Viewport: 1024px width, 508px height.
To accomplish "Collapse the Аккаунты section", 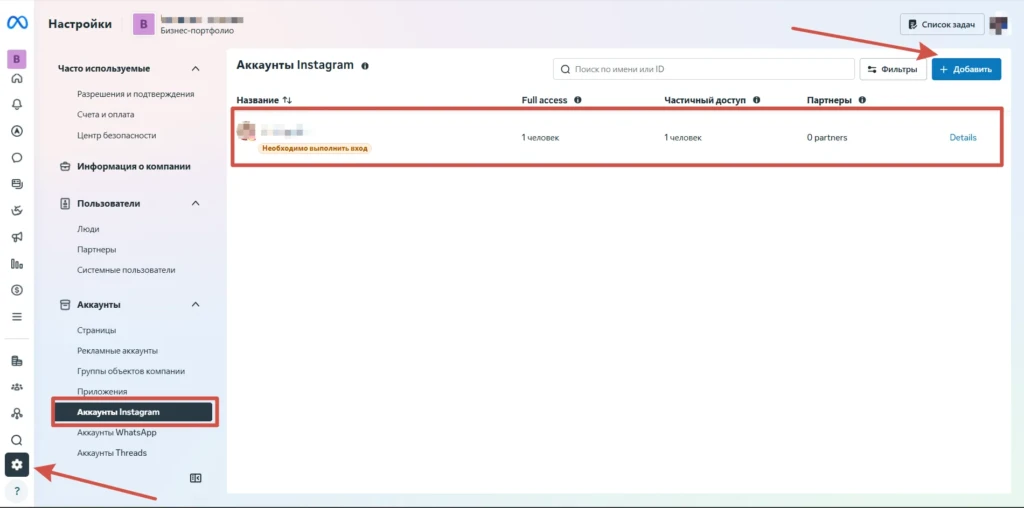I will 195,304.
